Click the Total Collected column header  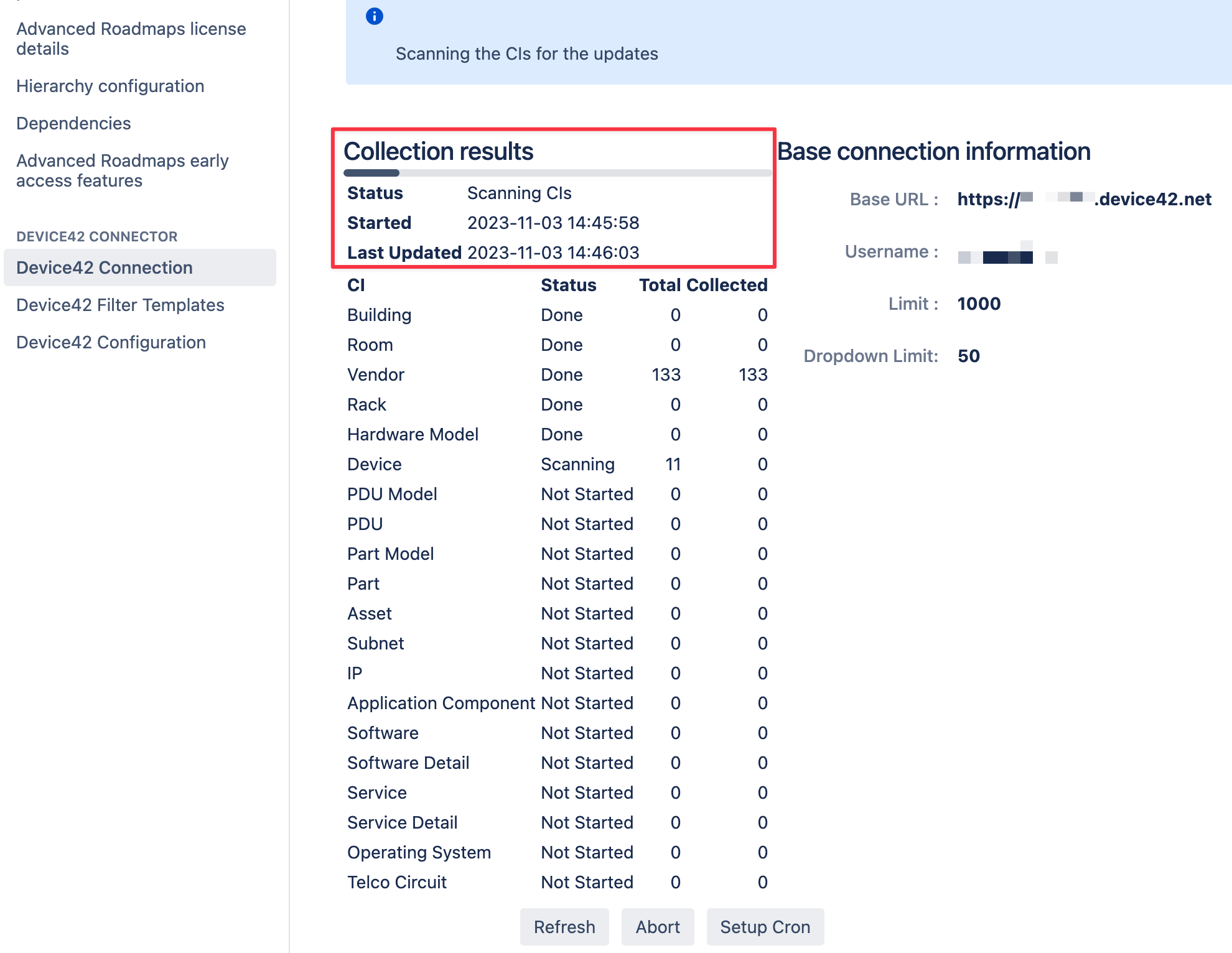pos(702,284)
